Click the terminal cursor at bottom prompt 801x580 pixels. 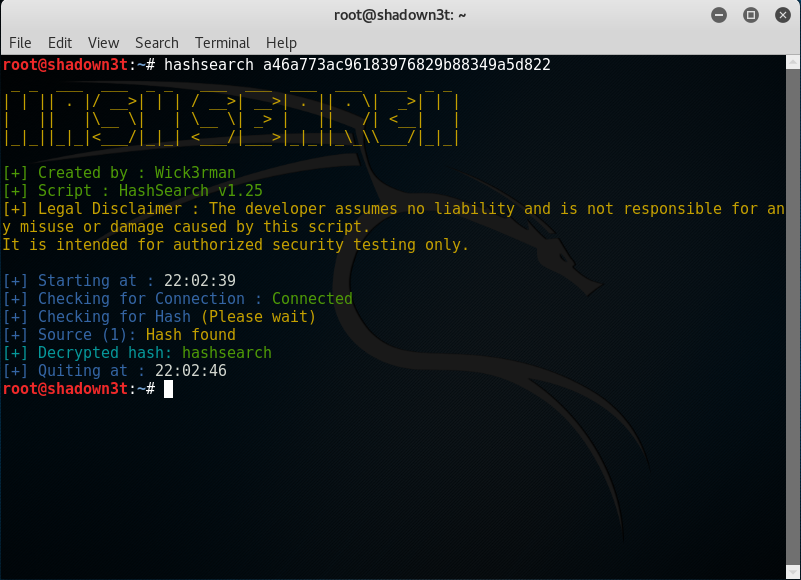(168, 389)
